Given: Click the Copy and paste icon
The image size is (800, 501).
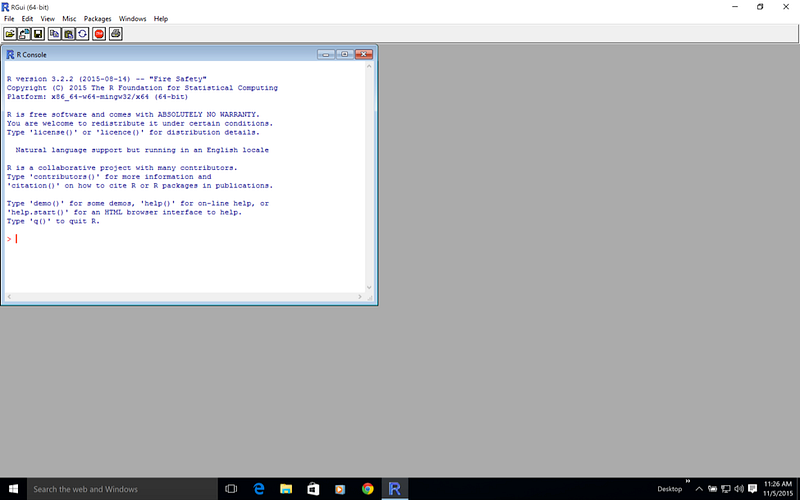Looking at the screenshot, I should [x=83, y=34].
